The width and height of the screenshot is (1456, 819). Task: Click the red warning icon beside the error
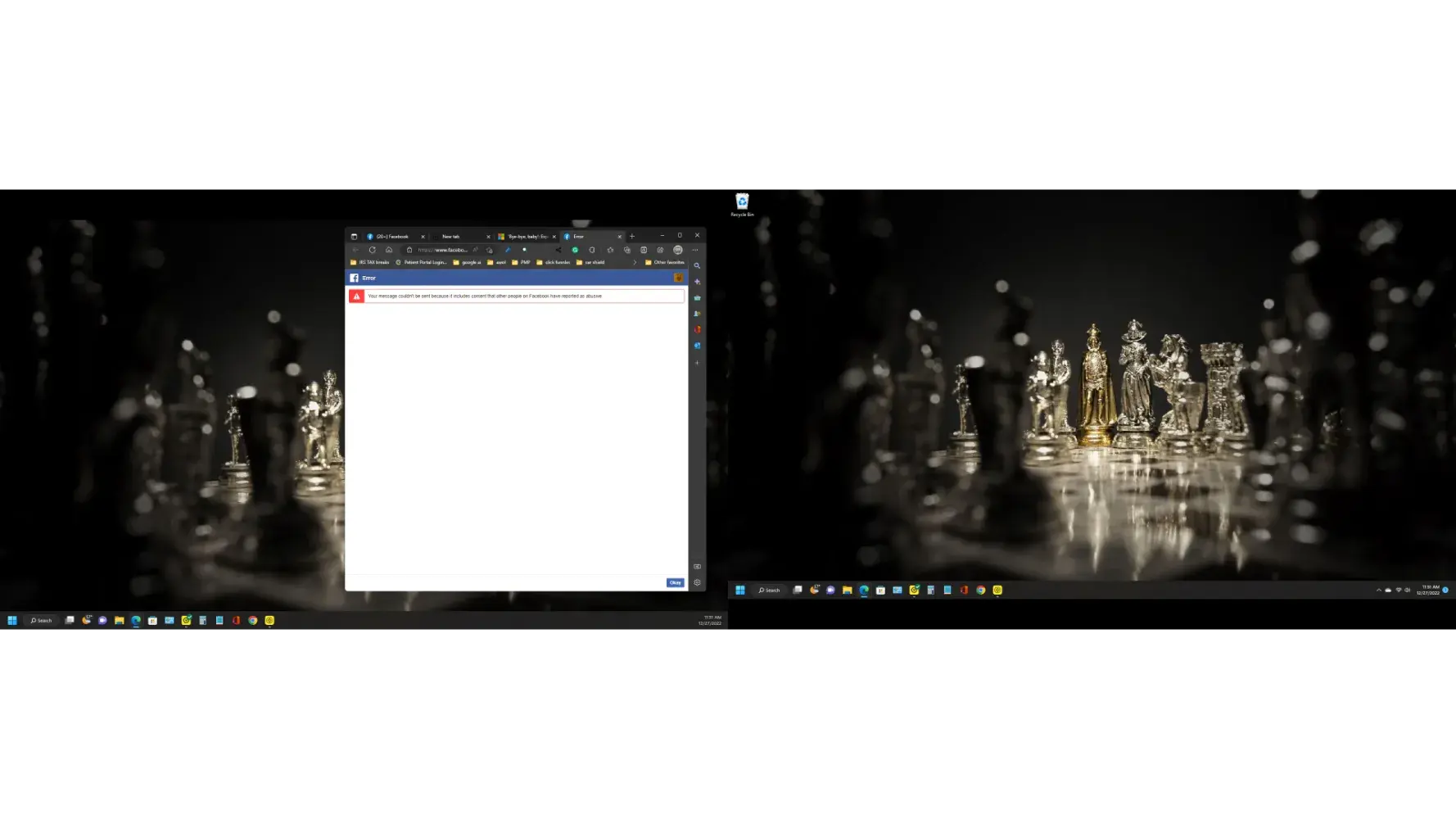coord(356,296)
